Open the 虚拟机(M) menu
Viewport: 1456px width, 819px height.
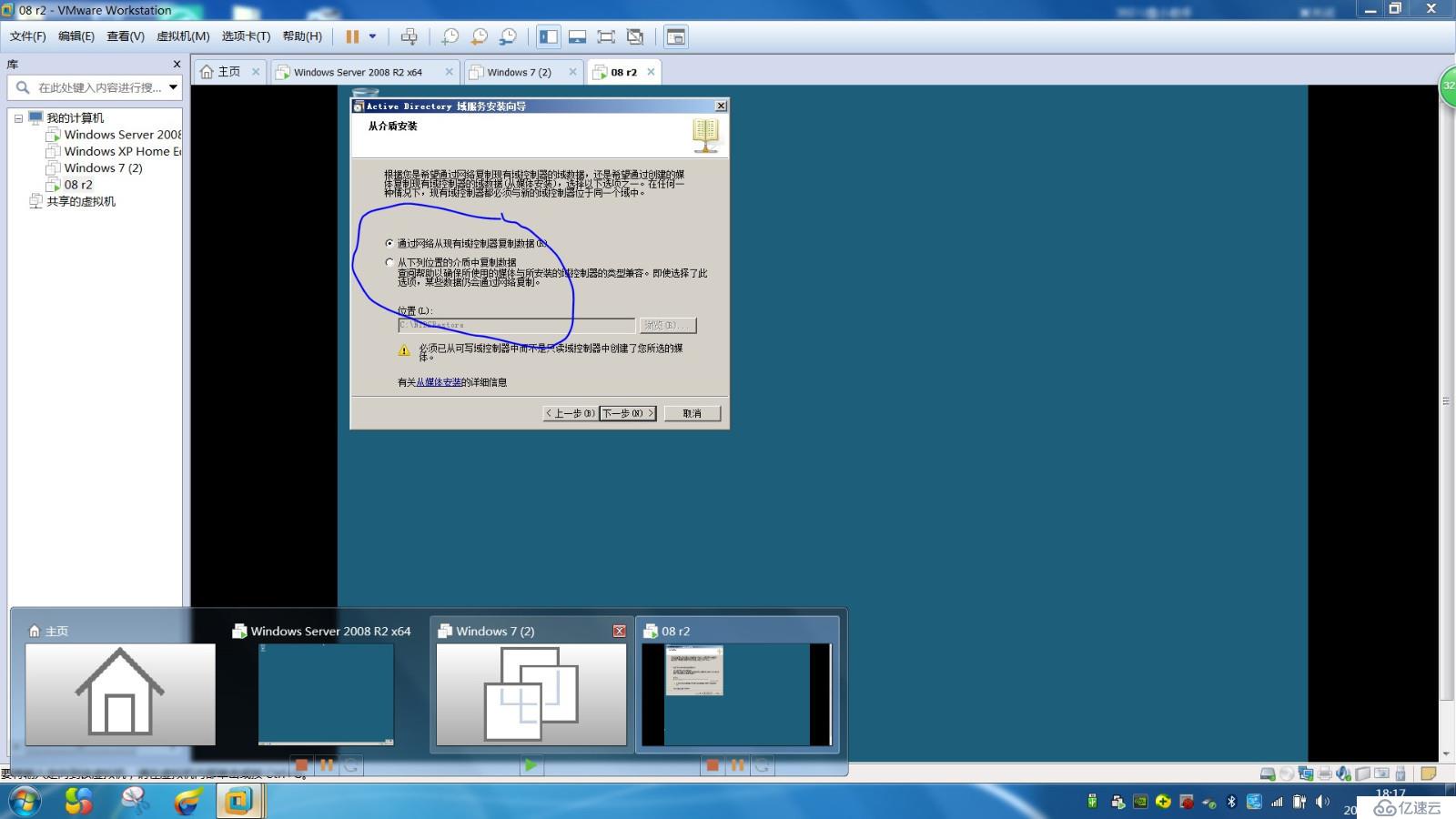point(183,36)
